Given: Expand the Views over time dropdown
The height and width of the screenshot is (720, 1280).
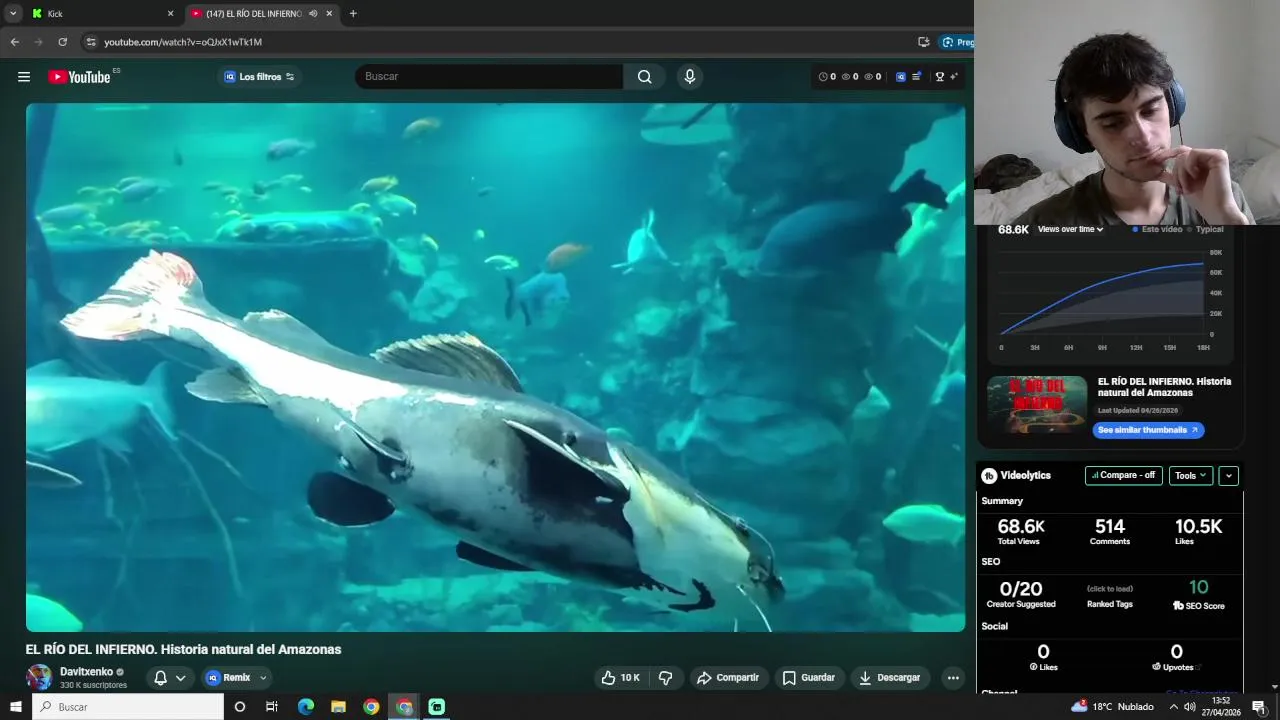Looking at the screenshot, I should [x=1070, y=230].
